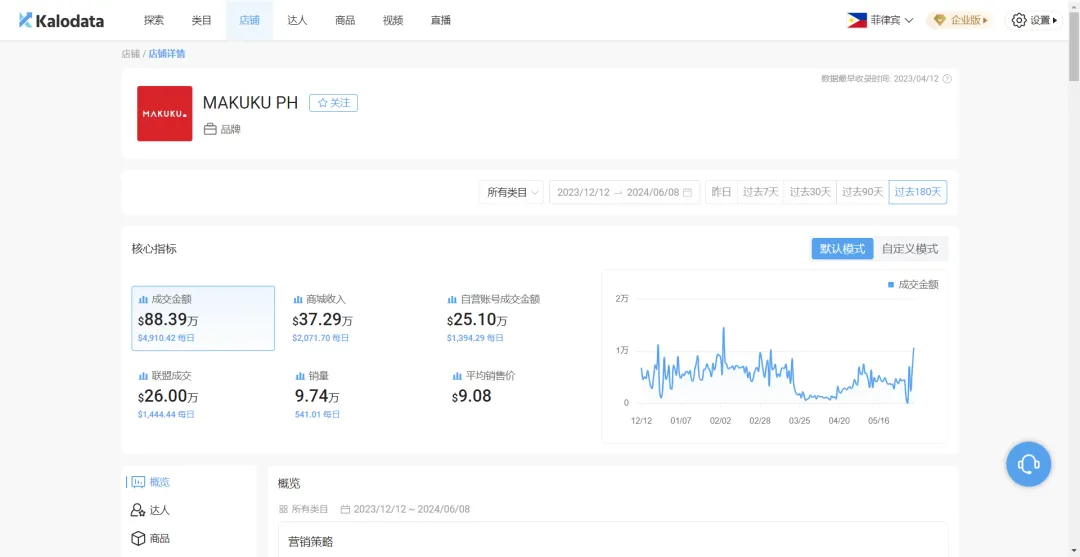Click the 9.74万 销量 value

[317, 397]
